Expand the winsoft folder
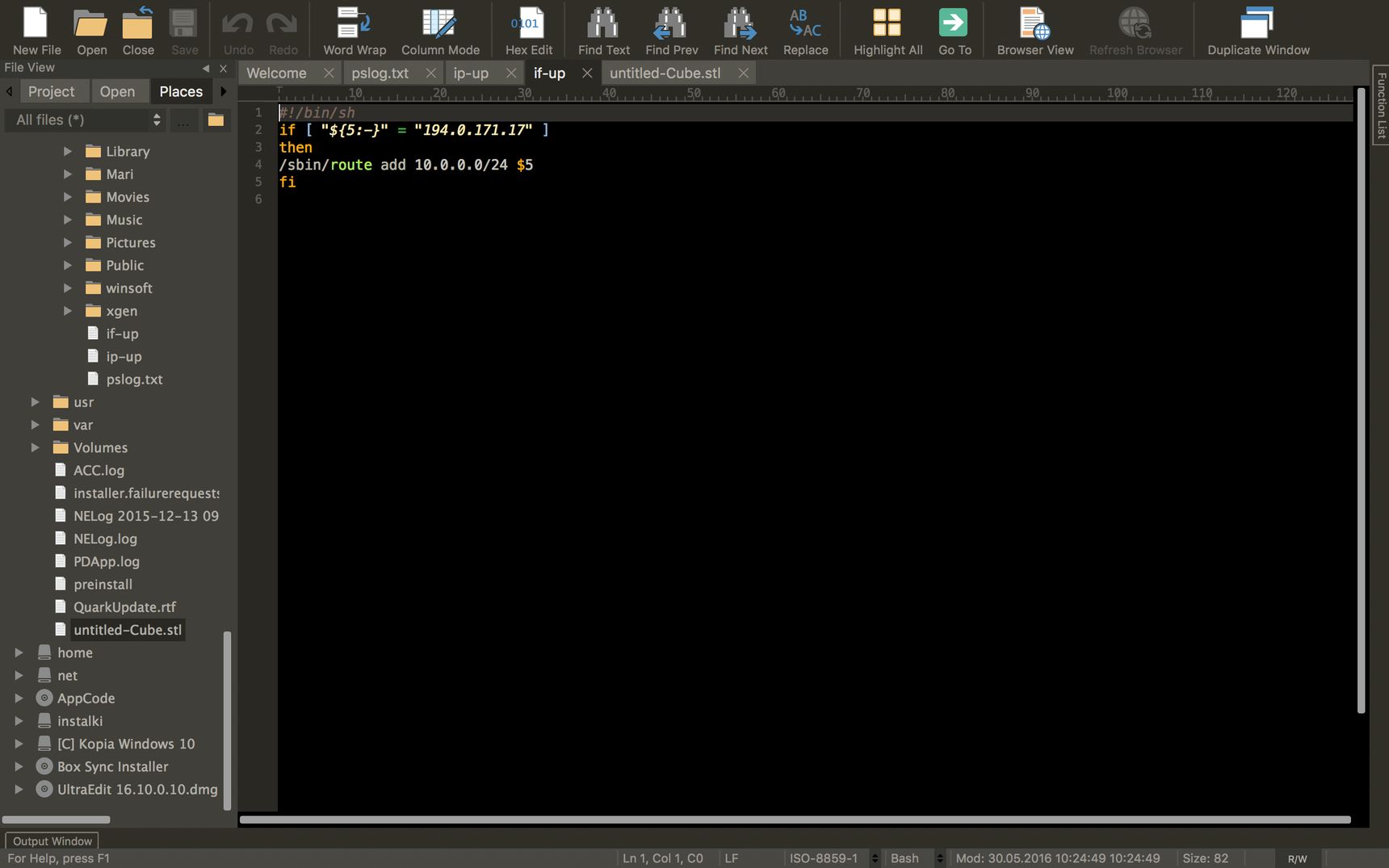Image resolution: width=1389 pixels, height=868 pixels. coord(68,287)
